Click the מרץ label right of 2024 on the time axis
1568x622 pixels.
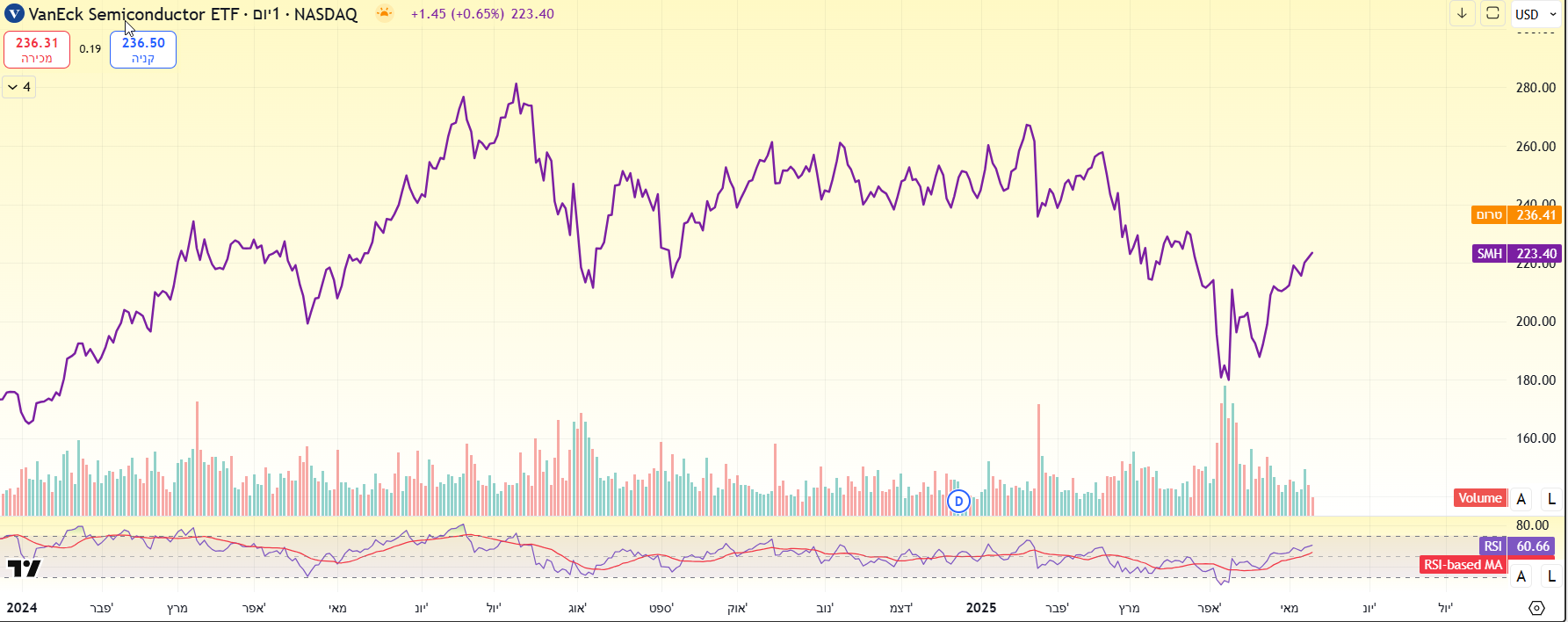(x=177, y=608)
